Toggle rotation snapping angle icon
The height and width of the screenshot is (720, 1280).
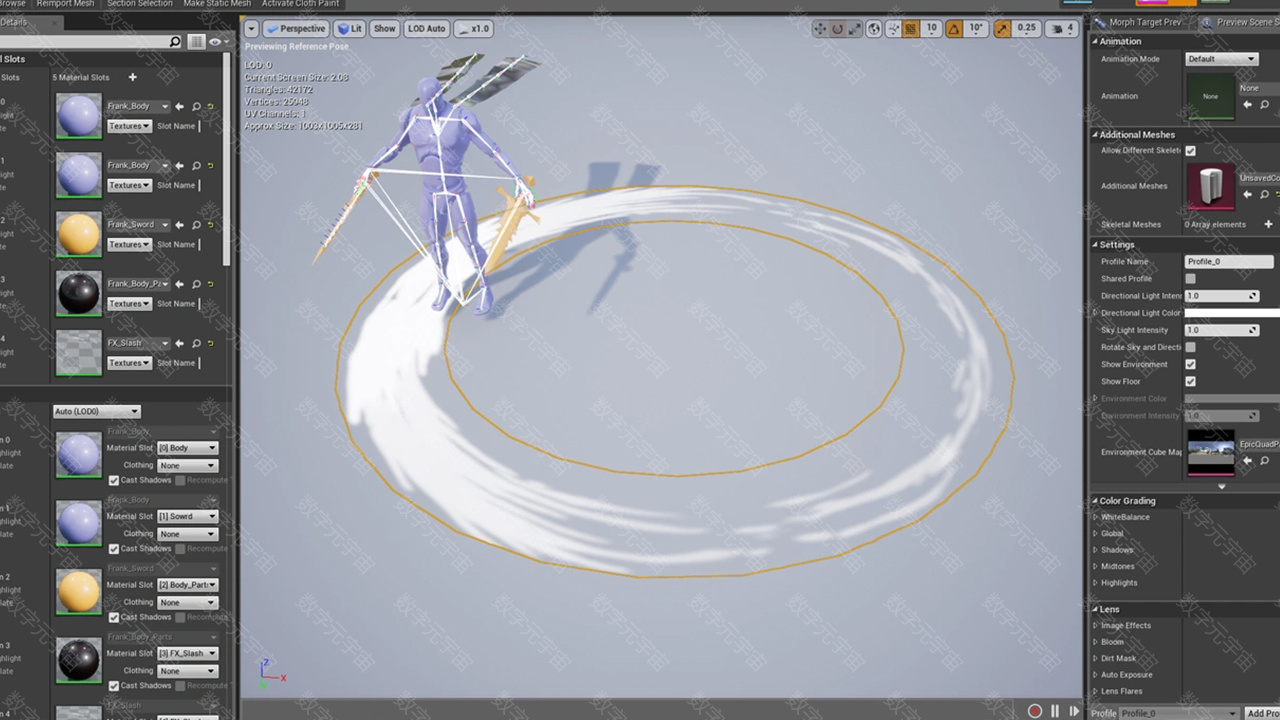pyautogui.click(x=954, y=29)
